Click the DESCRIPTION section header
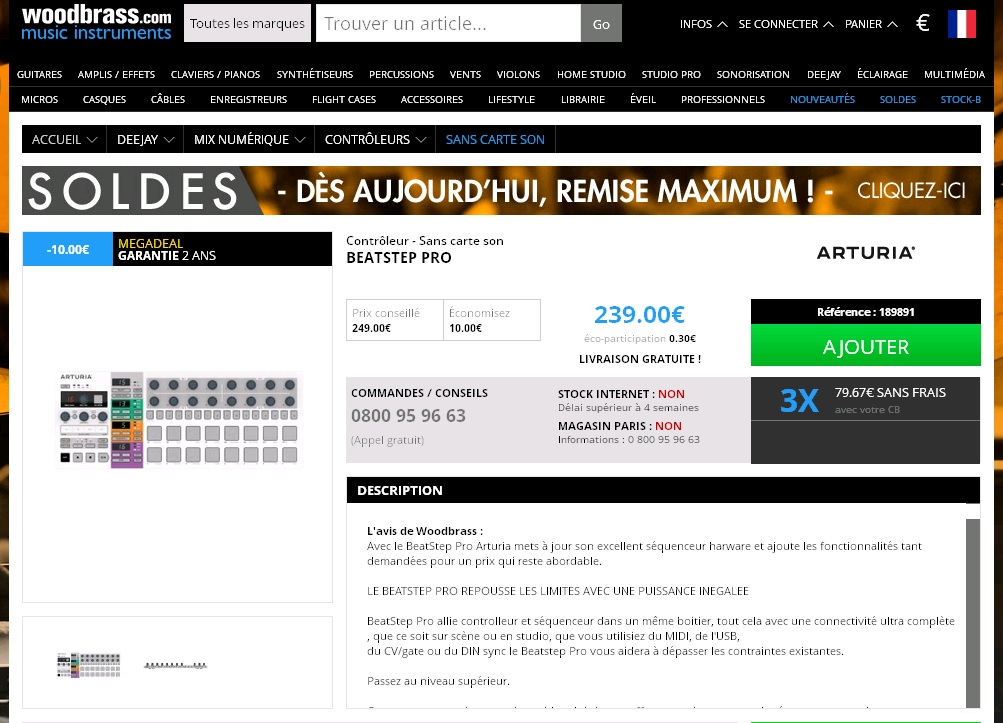The image size is (1003, 723). point(663,490)
